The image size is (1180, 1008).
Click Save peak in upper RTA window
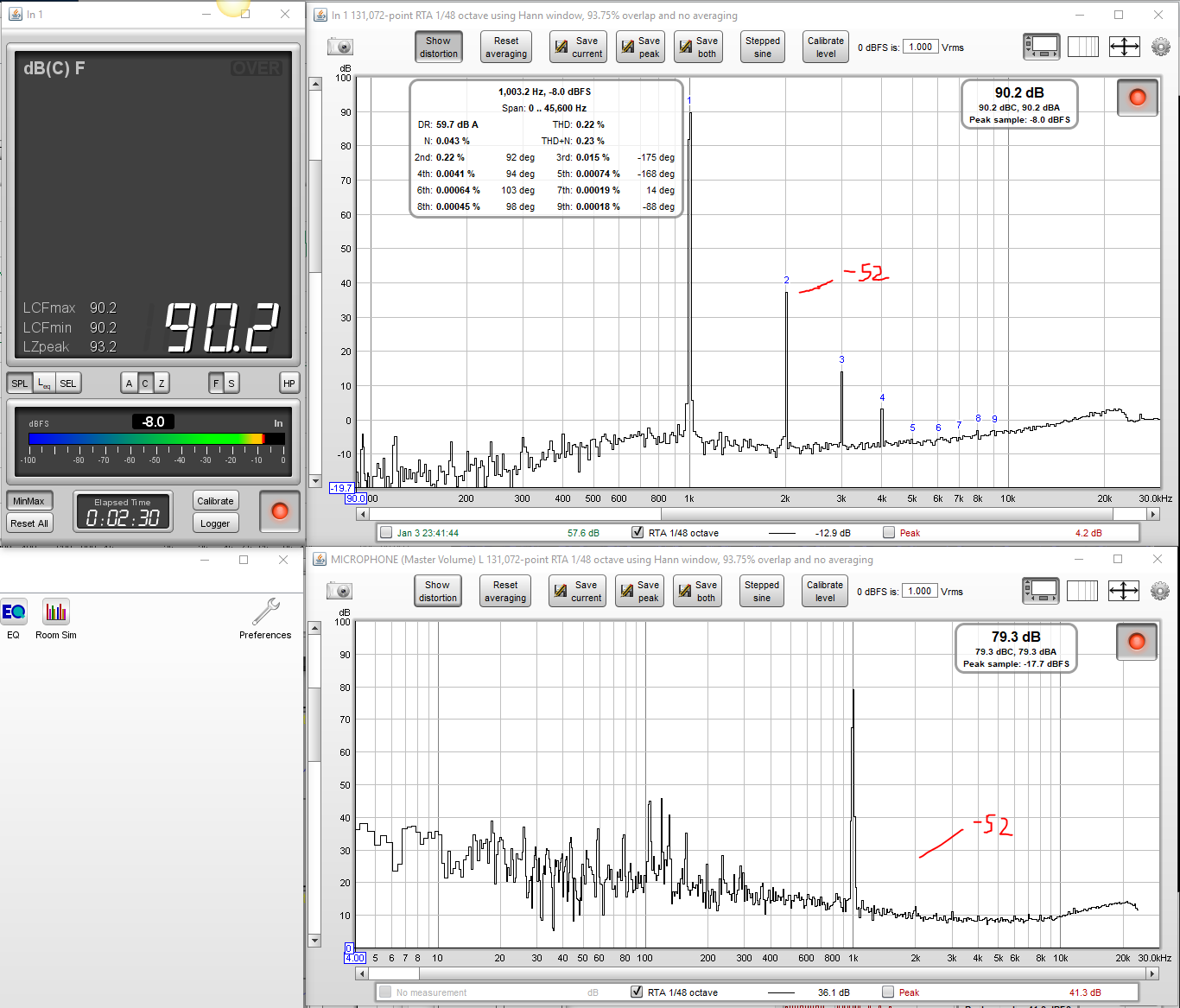[640, 47]
